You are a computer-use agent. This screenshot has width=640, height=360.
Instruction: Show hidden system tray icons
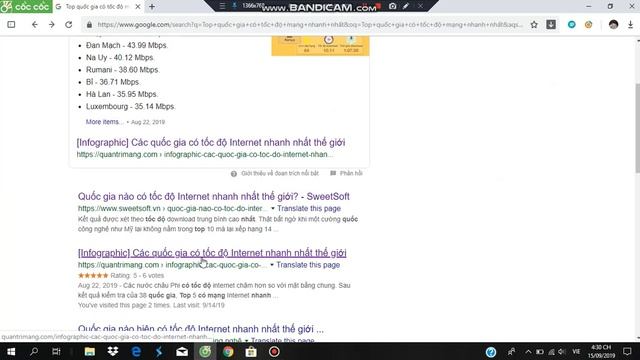[528, 351]
